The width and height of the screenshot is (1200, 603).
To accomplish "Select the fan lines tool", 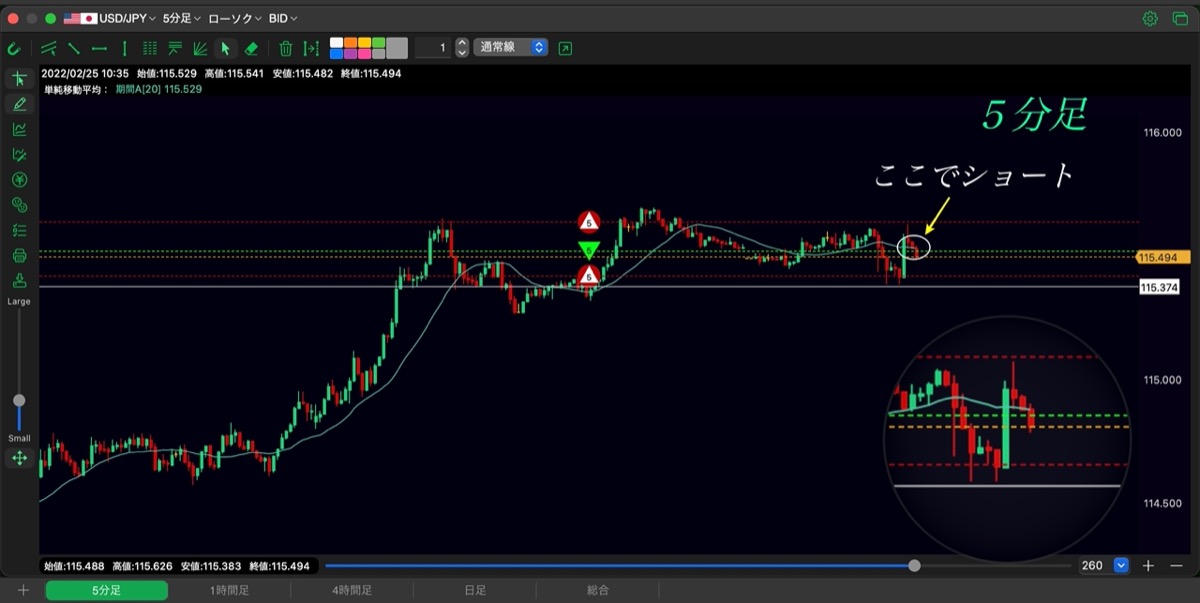I will pyautogui.click(x=200, y=48).
